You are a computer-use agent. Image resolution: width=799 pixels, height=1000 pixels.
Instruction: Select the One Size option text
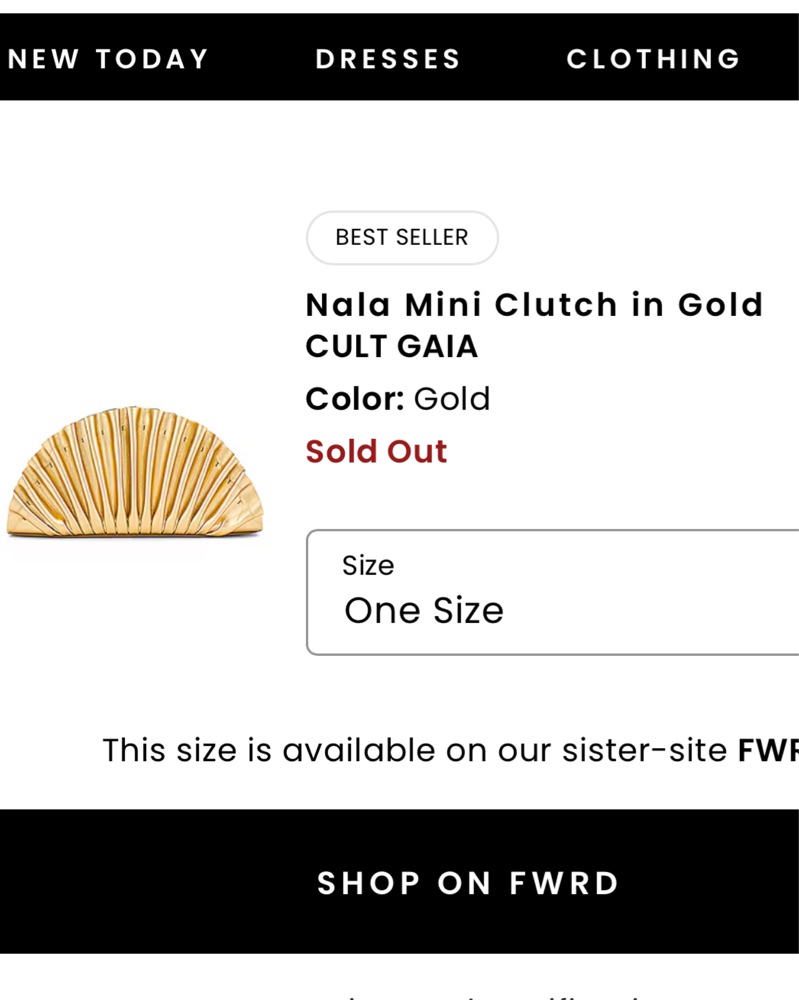(424, 610)
